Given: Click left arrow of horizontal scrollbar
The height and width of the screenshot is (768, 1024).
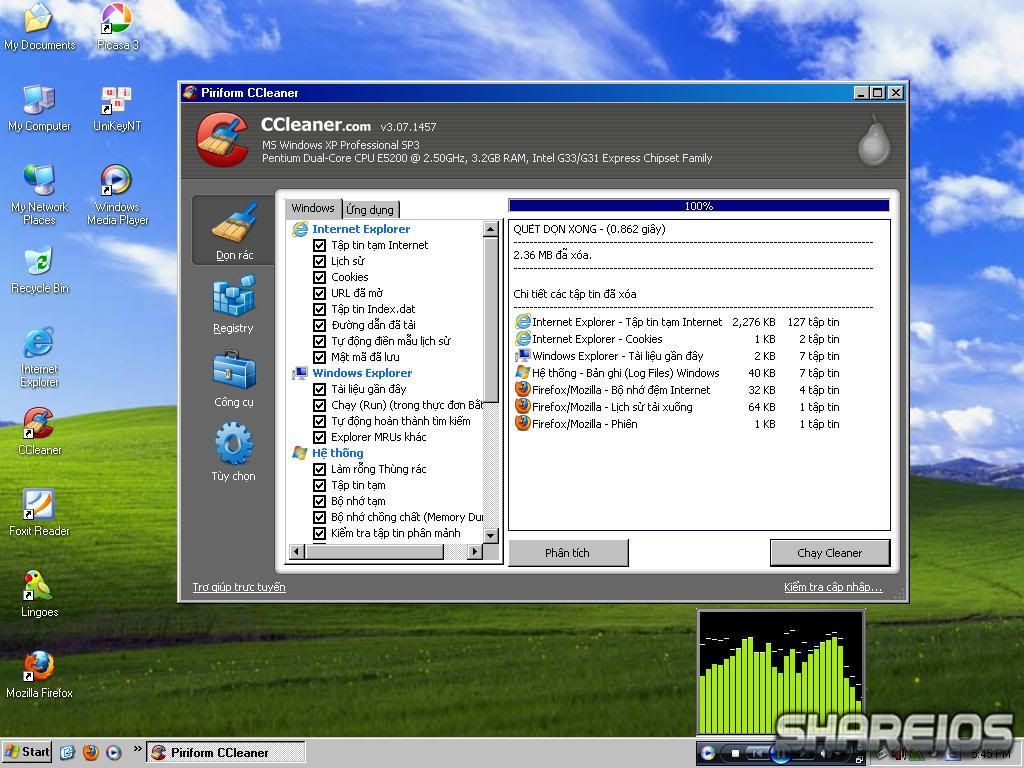Looking at the screenshot, I should point(296,552).
